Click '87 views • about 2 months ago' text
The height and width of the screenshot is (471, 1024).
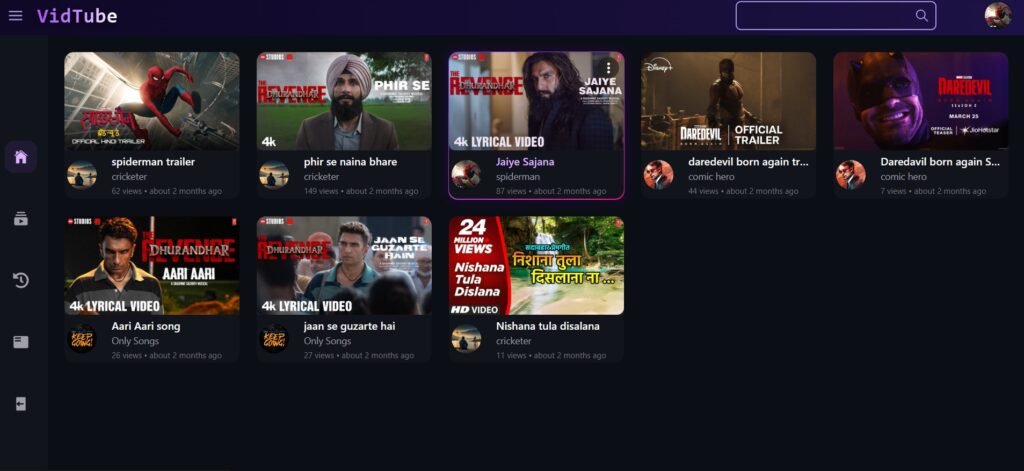pos(551,191)
